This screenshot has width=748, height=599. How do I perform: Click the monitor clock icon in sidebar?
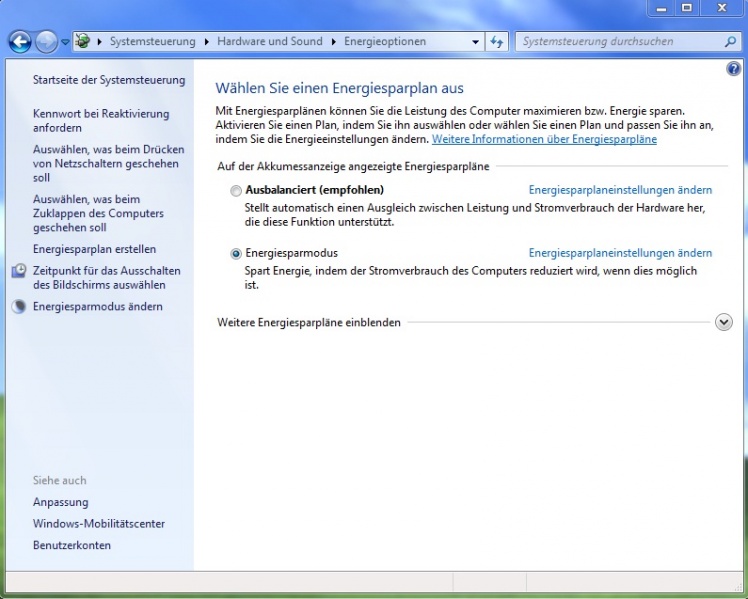[19, 270]
